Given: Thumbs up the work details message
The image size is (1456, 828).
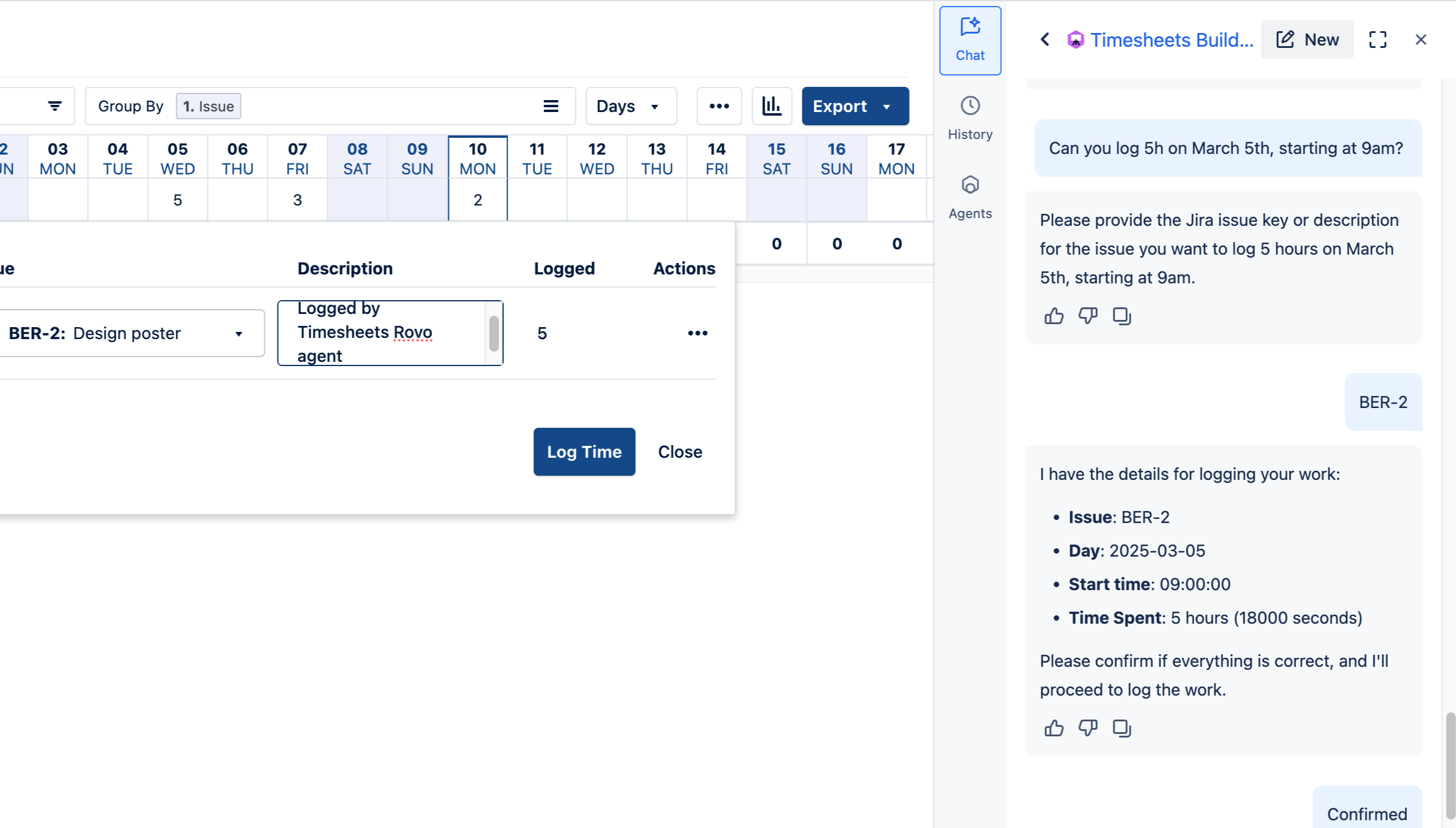Looking at the screenshot, I should tap(1054, 728).
